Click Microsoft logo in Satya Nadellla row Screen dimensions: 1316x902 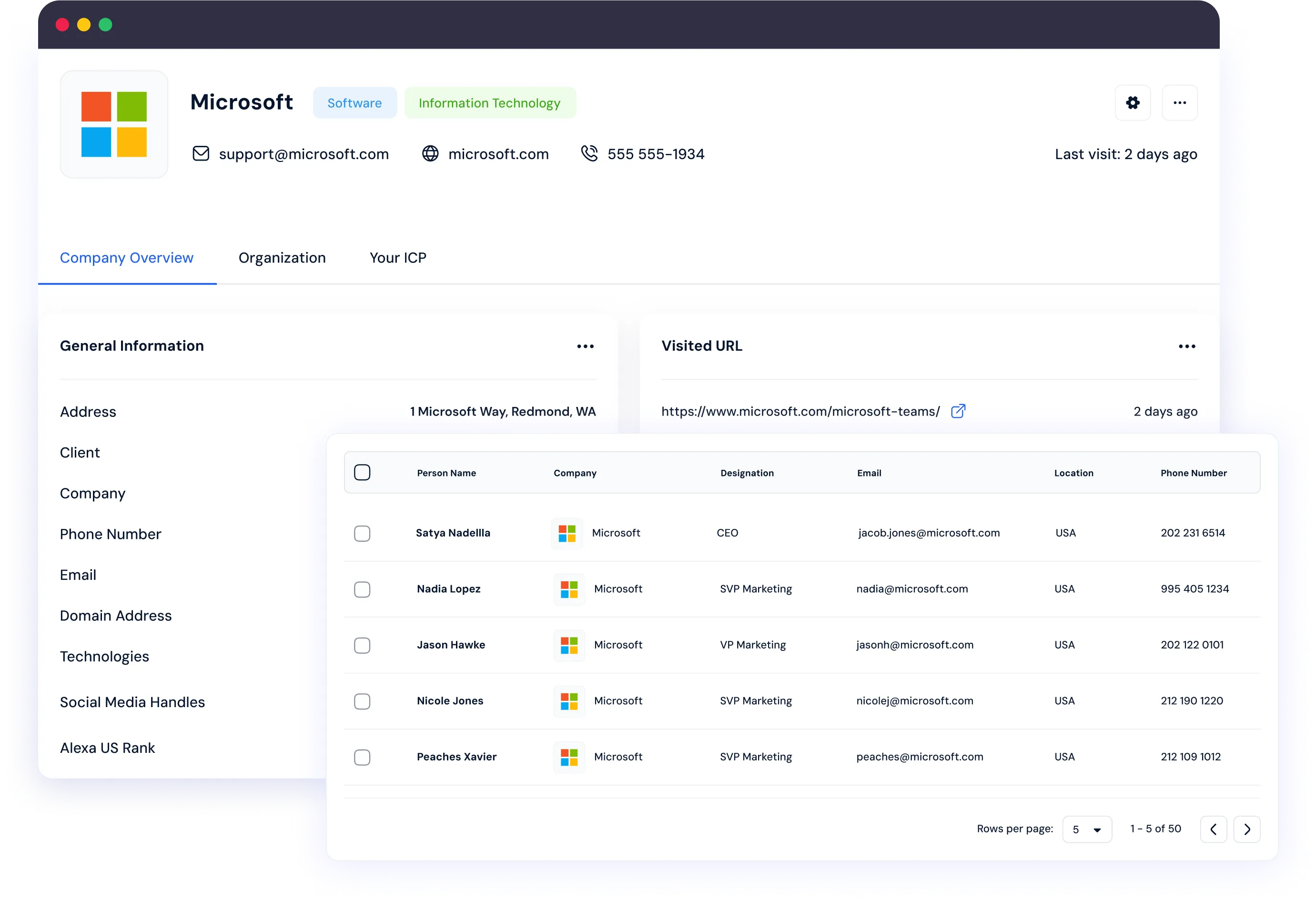click(x=567, y=533)
